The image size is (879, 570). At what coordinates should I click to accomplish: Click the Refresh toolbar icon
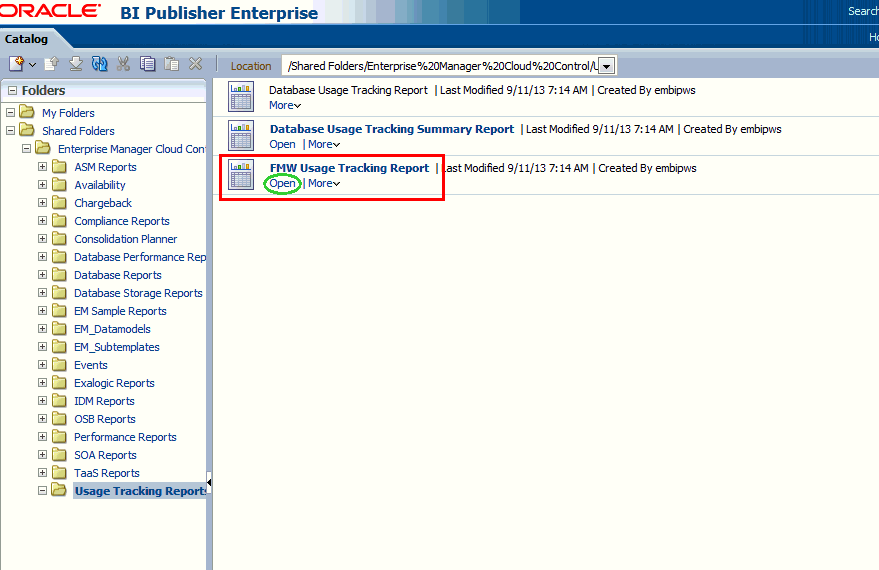pyautogui.click(x=100, y=64)
